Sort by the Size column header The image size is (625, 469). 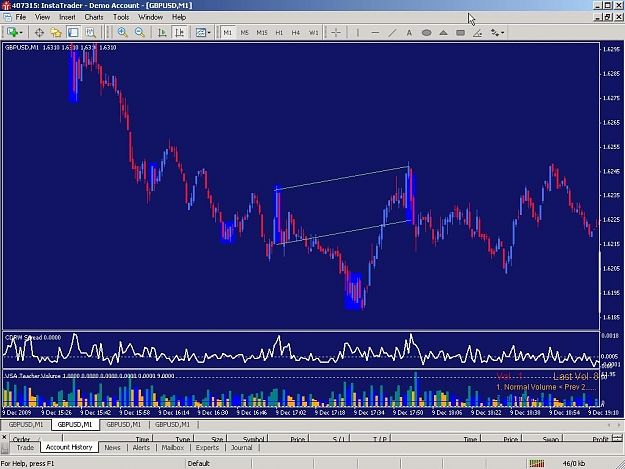(x=211, y=439)
